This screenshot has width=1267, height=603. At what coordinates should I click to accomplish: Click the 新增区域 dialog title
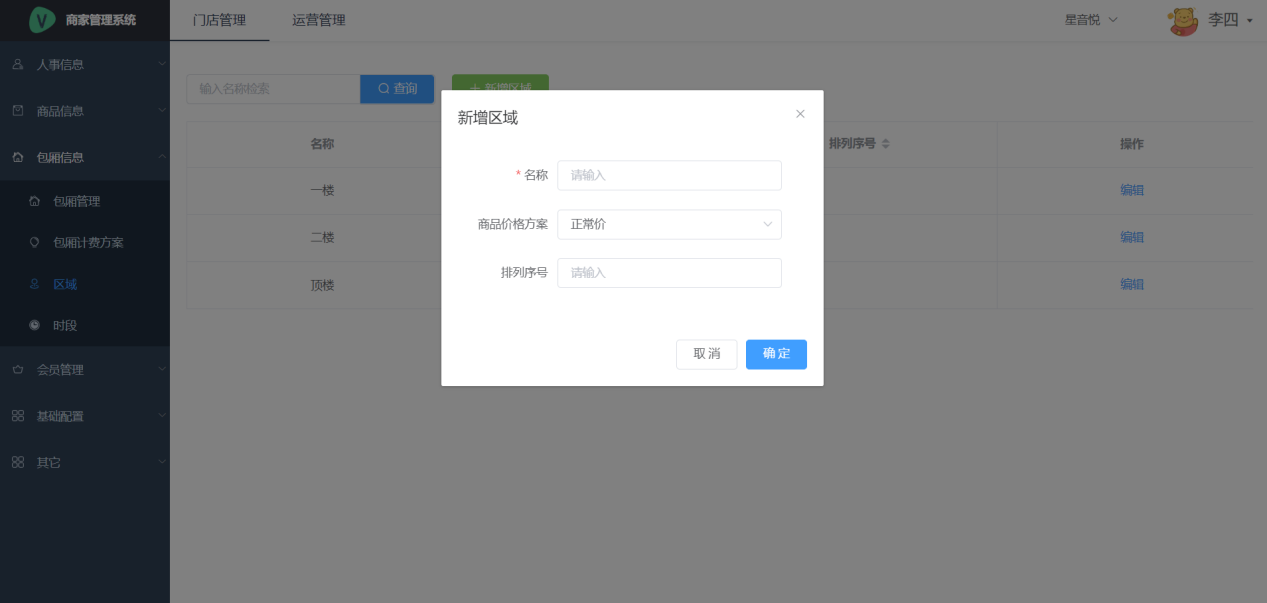488,118
